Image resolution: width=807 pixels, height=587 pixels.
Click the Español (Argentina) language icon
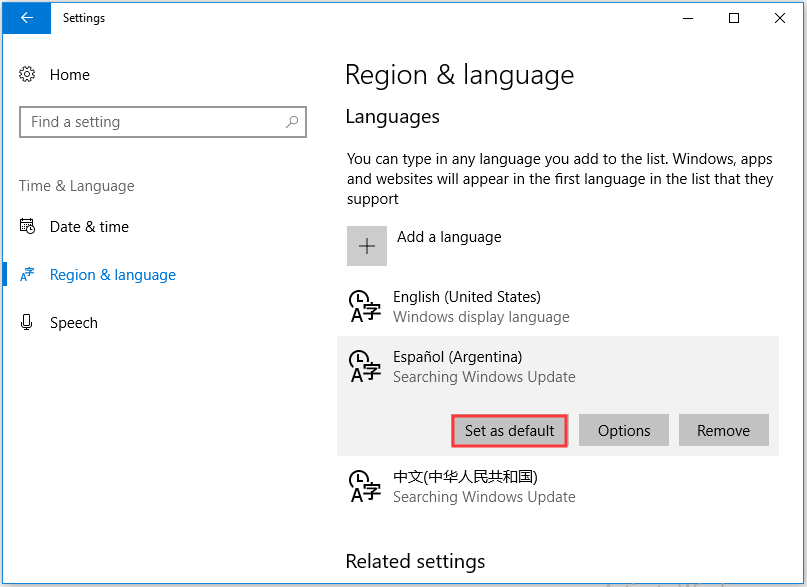(365, 367)
